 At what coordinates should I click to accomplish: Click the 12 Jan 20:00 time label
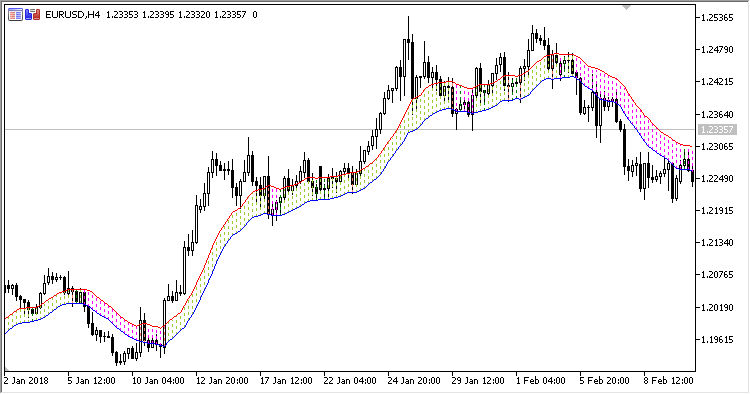coord(222,381)
